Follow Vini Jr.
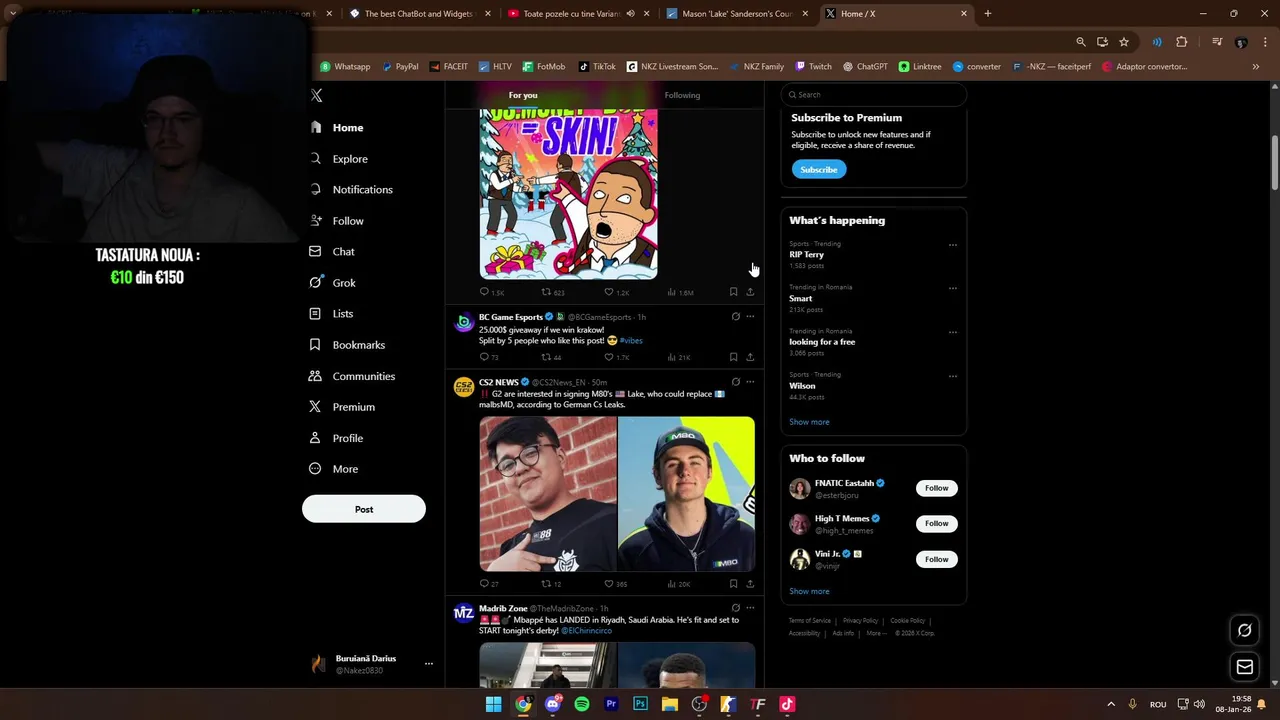Image resolution: width=1280 pixels, height=720 pixels. point(937,559)
